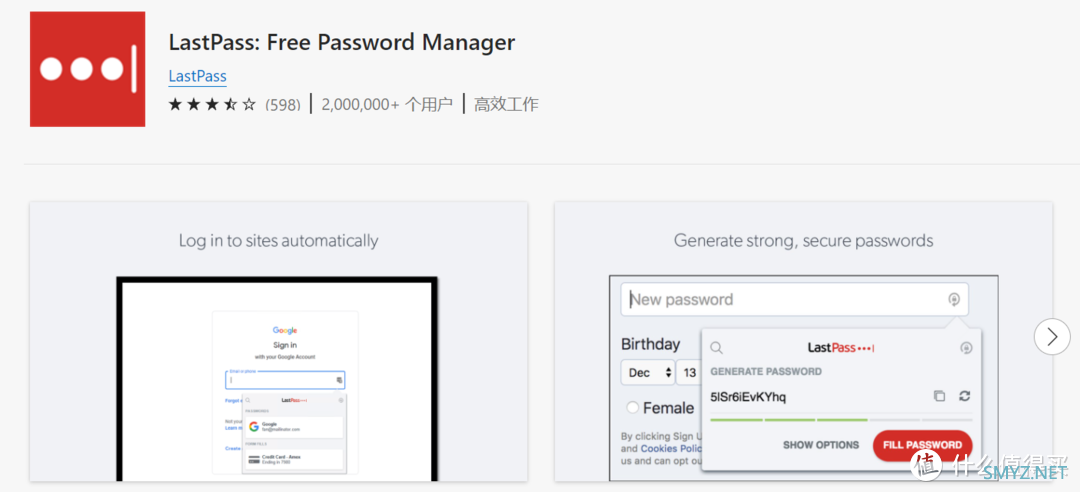
Task: Click the generated password 5lSr6iEvKYhq text
Action: pyautogui.click(x=748, y=397)
